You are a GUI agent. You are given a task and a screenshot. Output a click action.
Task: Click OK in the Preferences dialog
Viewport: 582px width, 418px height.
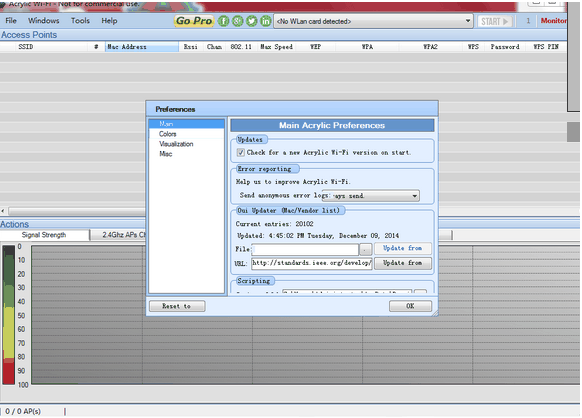coord(410,306)
